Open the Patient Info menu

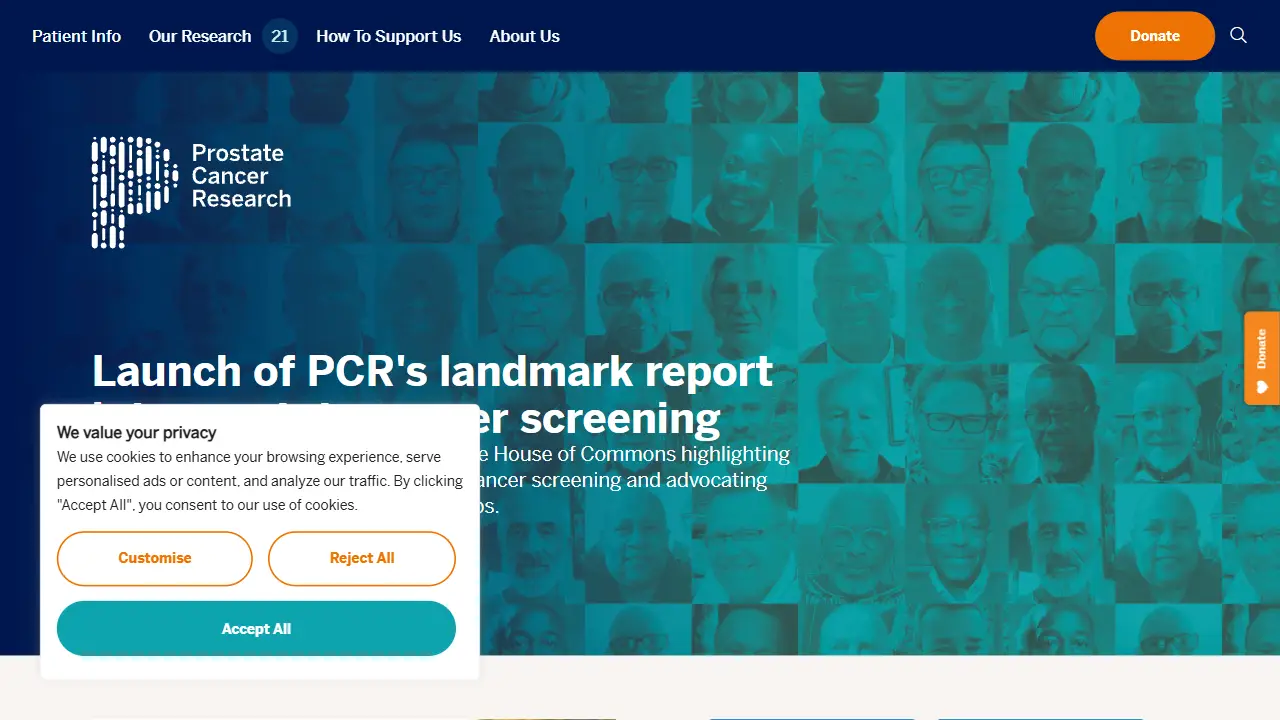[76, 36]
